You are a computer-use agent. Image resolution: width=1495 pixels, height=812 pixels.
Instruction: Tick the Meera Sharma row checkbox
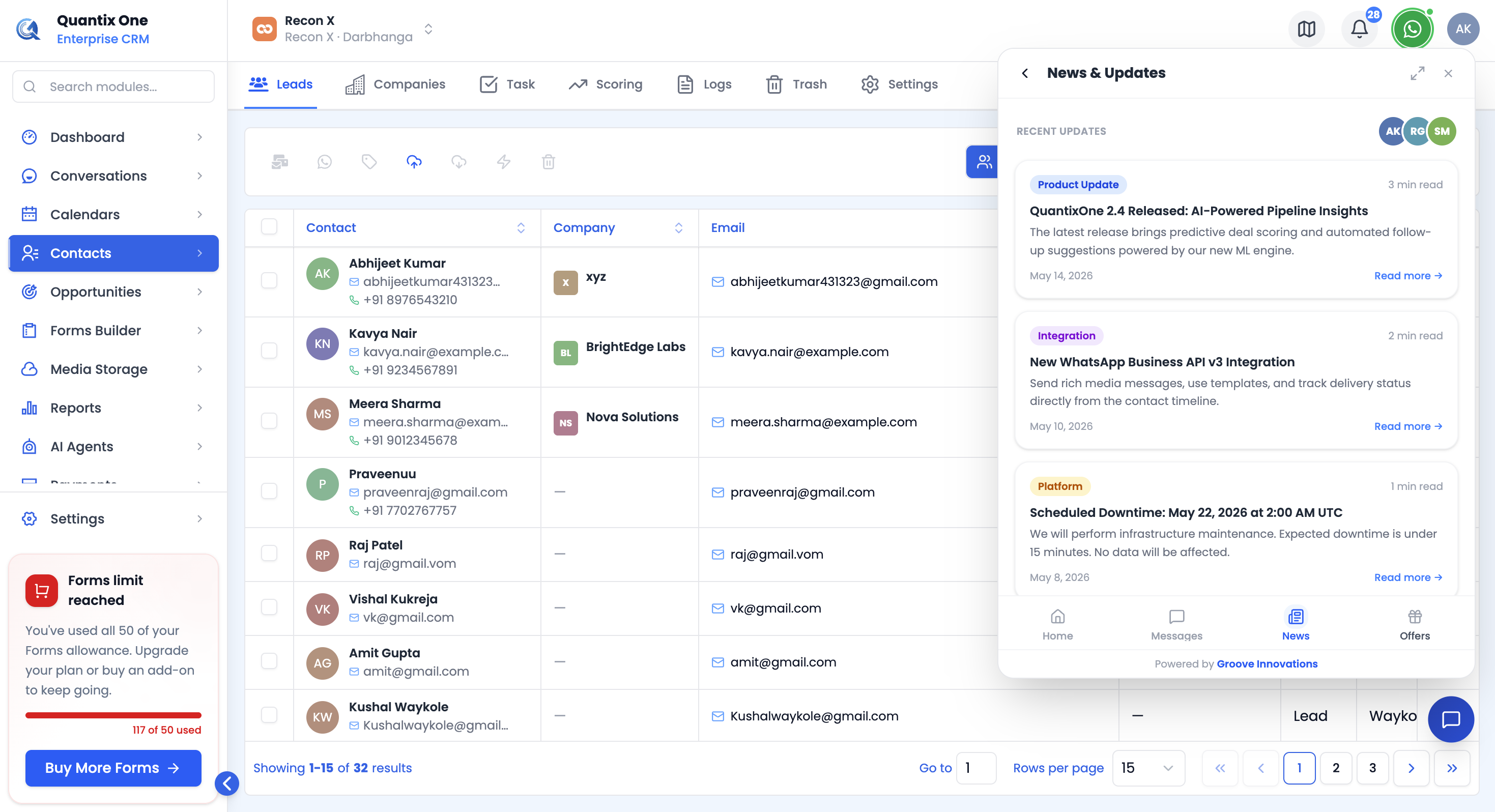[x=269, y=421]
